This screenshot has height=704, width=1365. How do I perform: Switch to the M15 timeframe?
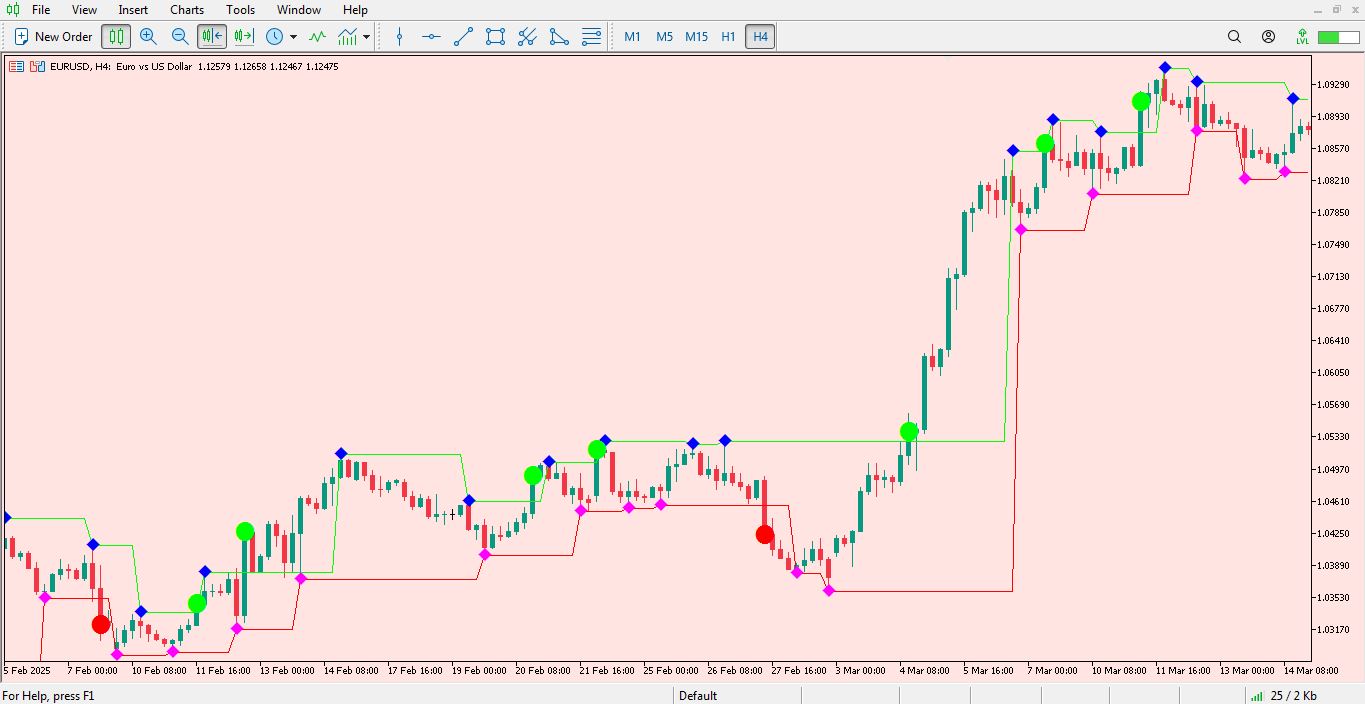click(x=696, y=36)
